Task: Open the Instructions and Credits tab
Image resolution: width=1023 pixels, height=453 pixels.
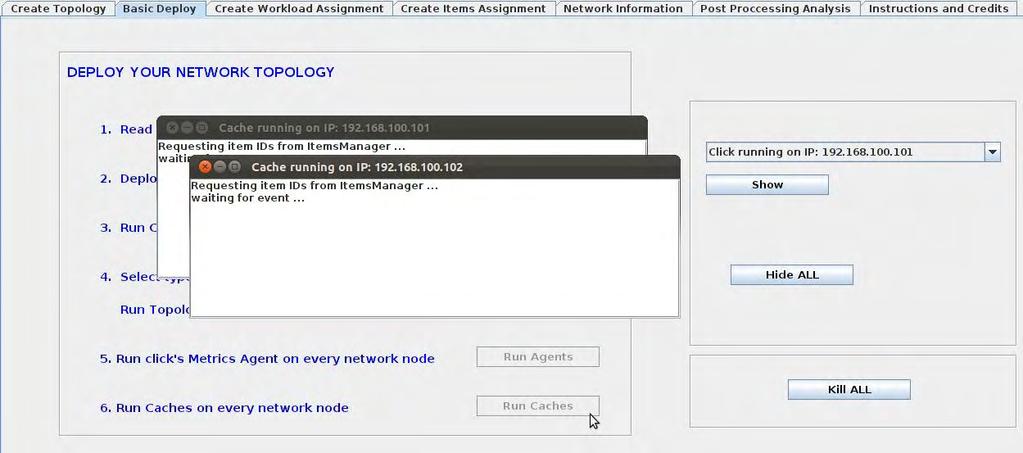Action: 938,8
